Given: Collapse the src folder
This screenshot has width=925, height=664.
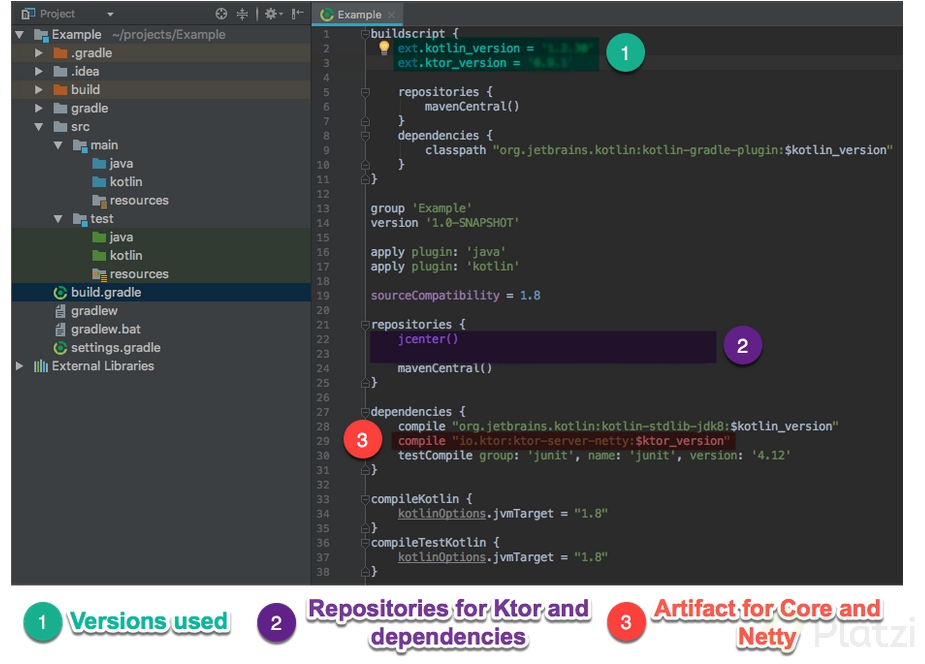Looking at the screenshot, I should (x=39, y=127).
